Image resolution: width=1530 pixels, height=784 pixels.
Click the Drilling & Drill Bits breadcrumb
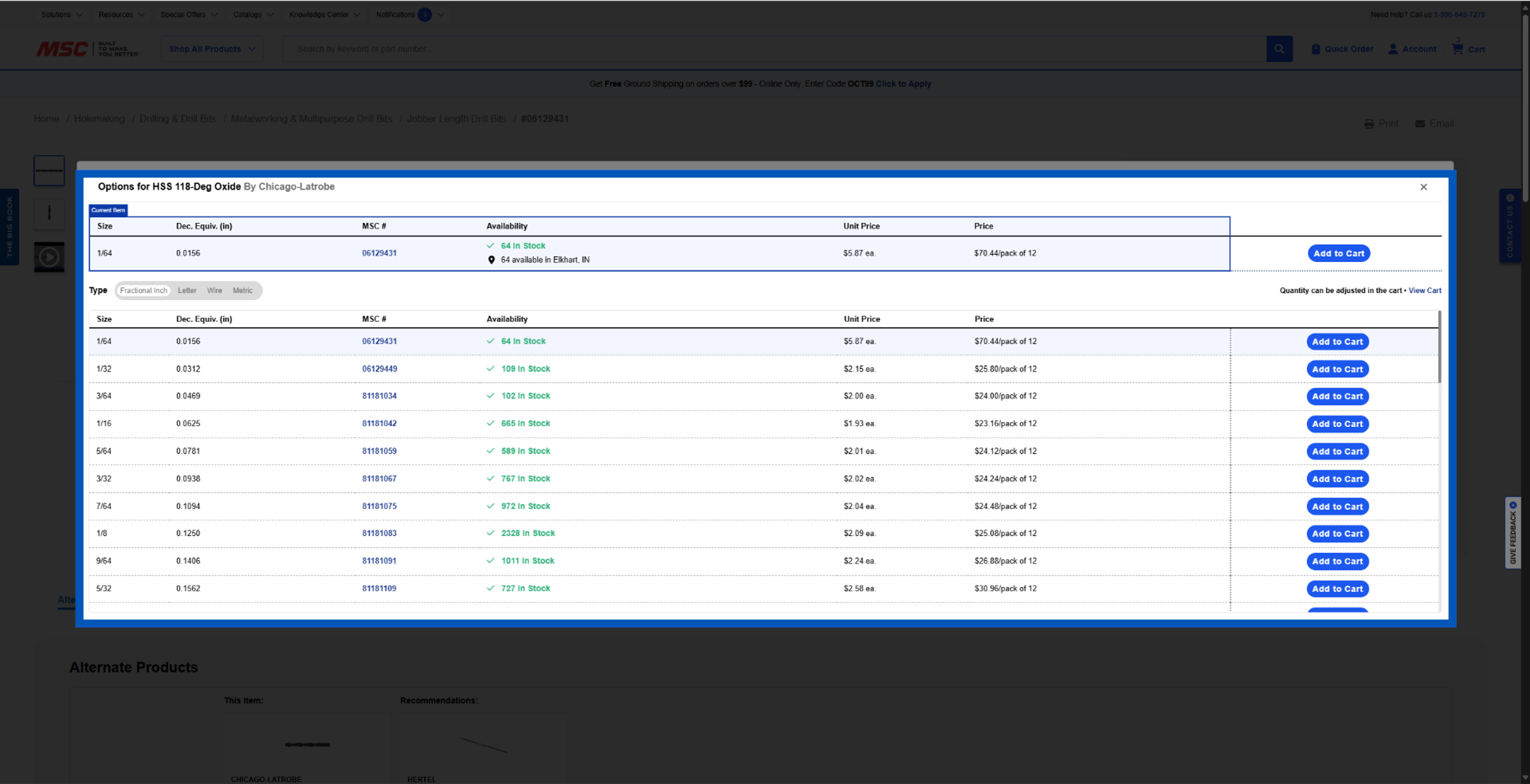(178, 119)
